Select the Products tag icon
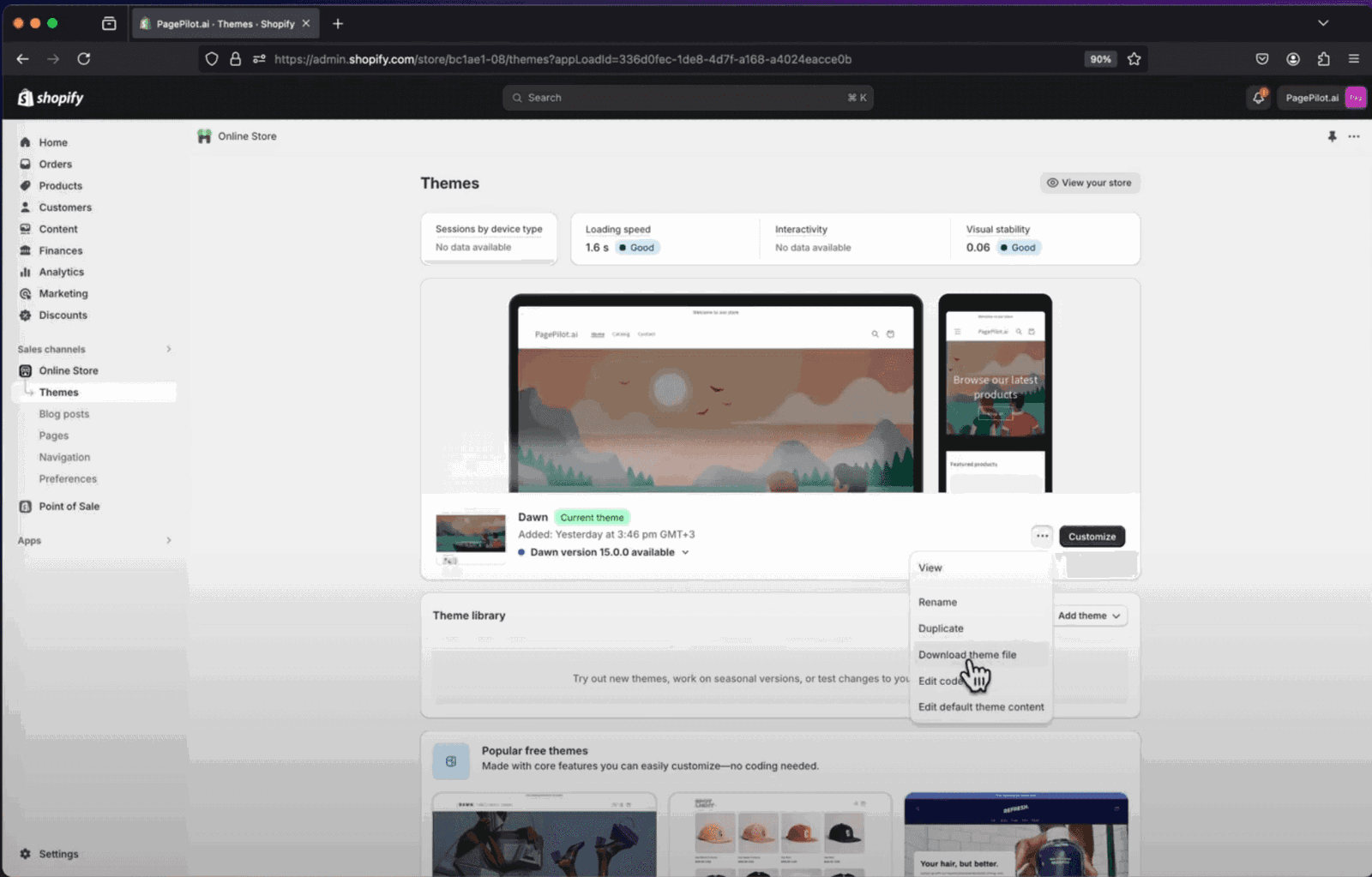 (x=26, y=185)
